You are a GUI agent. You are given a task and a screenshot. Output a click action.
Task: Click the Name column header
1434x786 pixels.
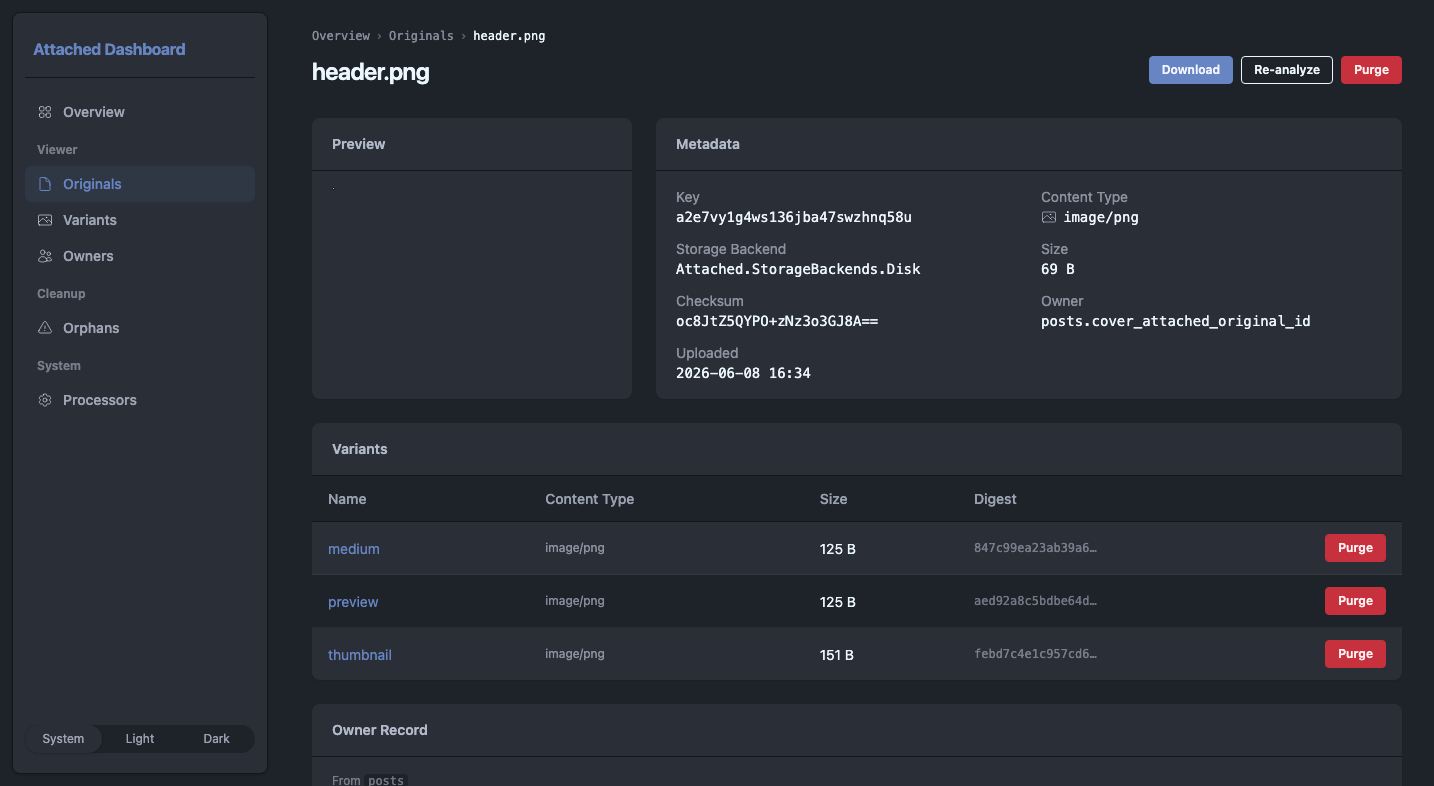pos(347,499)
